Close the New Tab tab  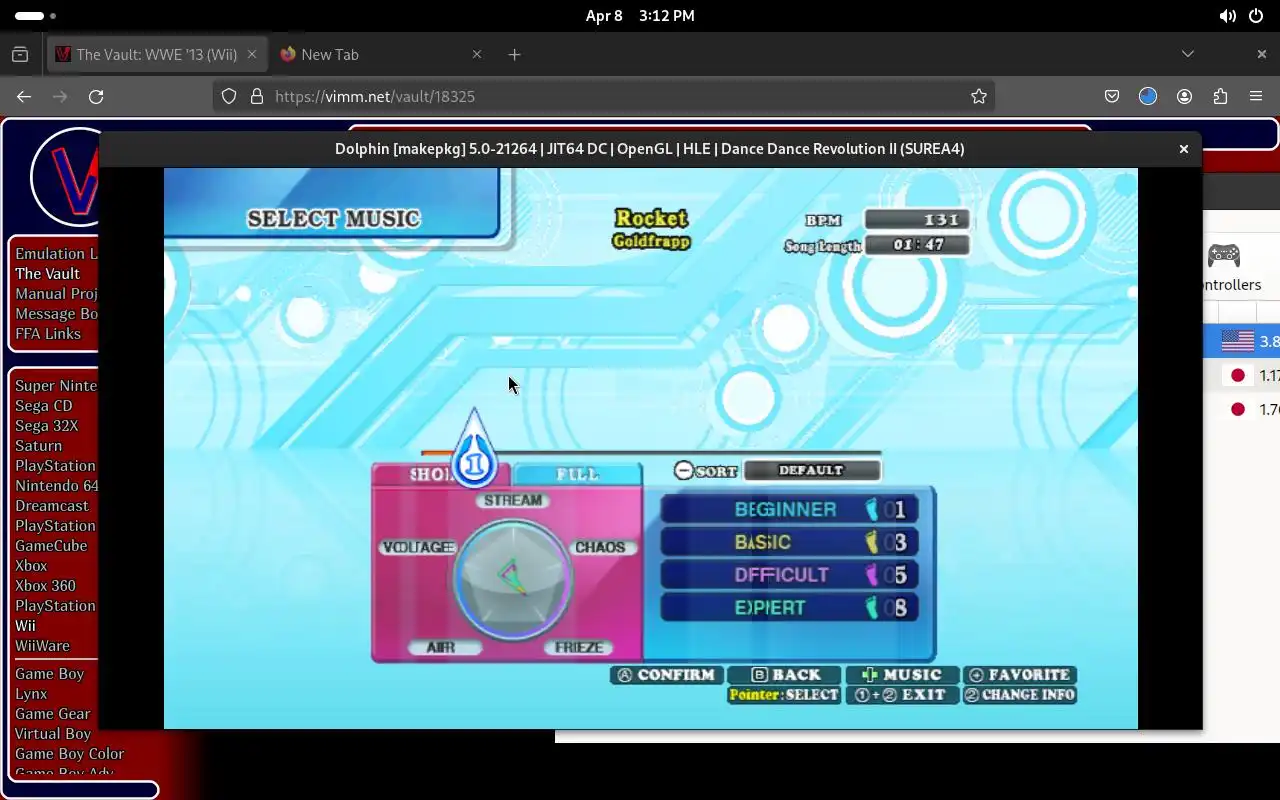(x=477, y=54)
